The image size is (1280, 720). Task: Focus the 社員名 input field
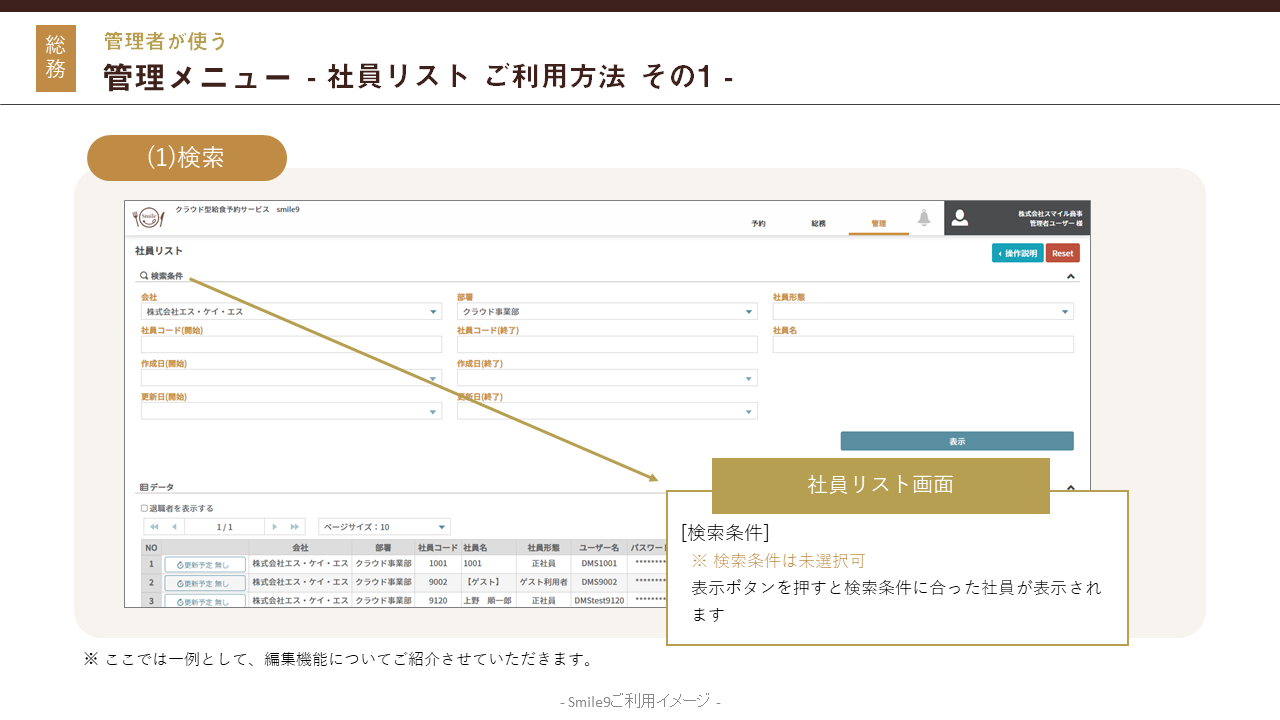coord(923,345)
